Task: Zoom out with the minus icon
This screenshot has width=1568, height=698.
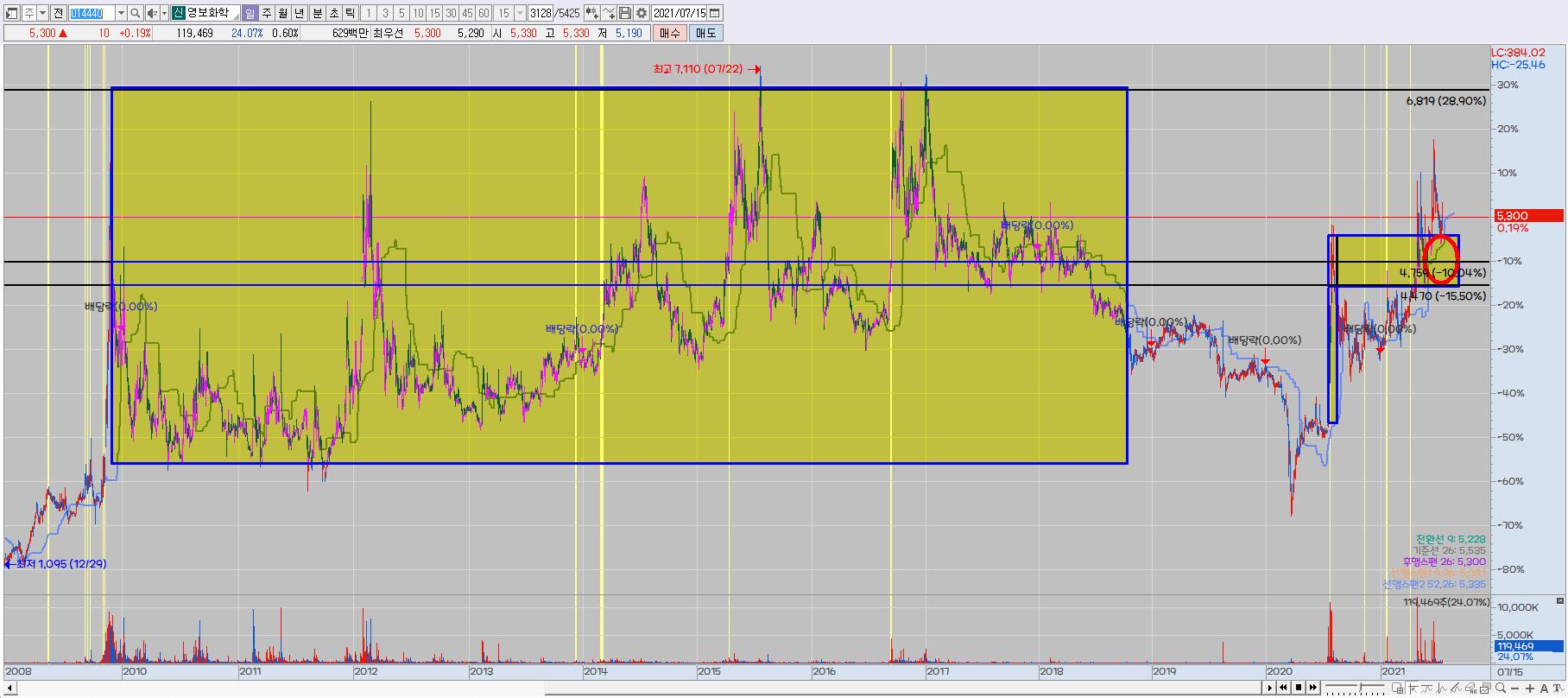Action: [x=1514, y=688]
